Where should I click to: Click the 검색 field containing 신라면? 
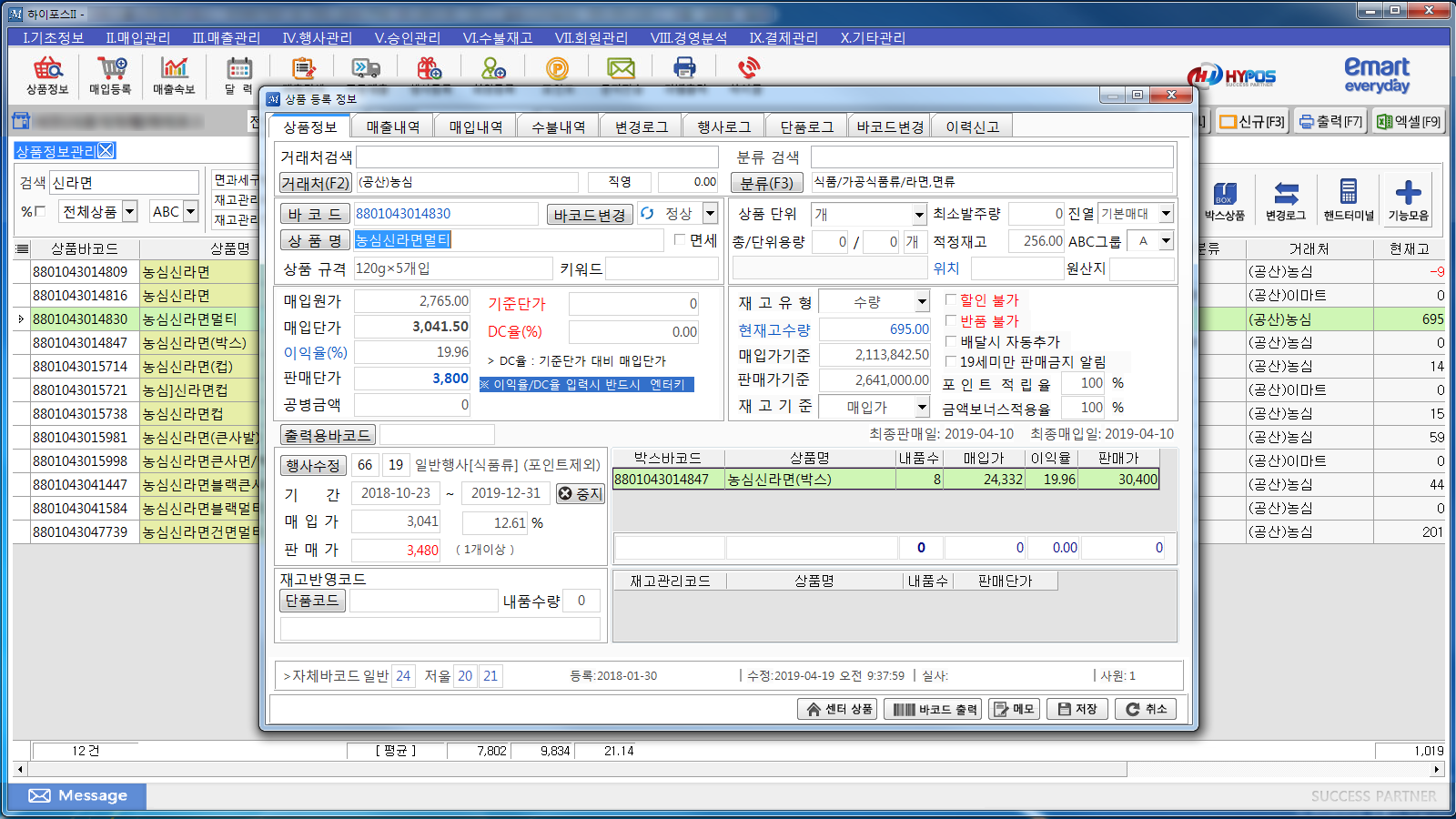(x=124, y=182)
